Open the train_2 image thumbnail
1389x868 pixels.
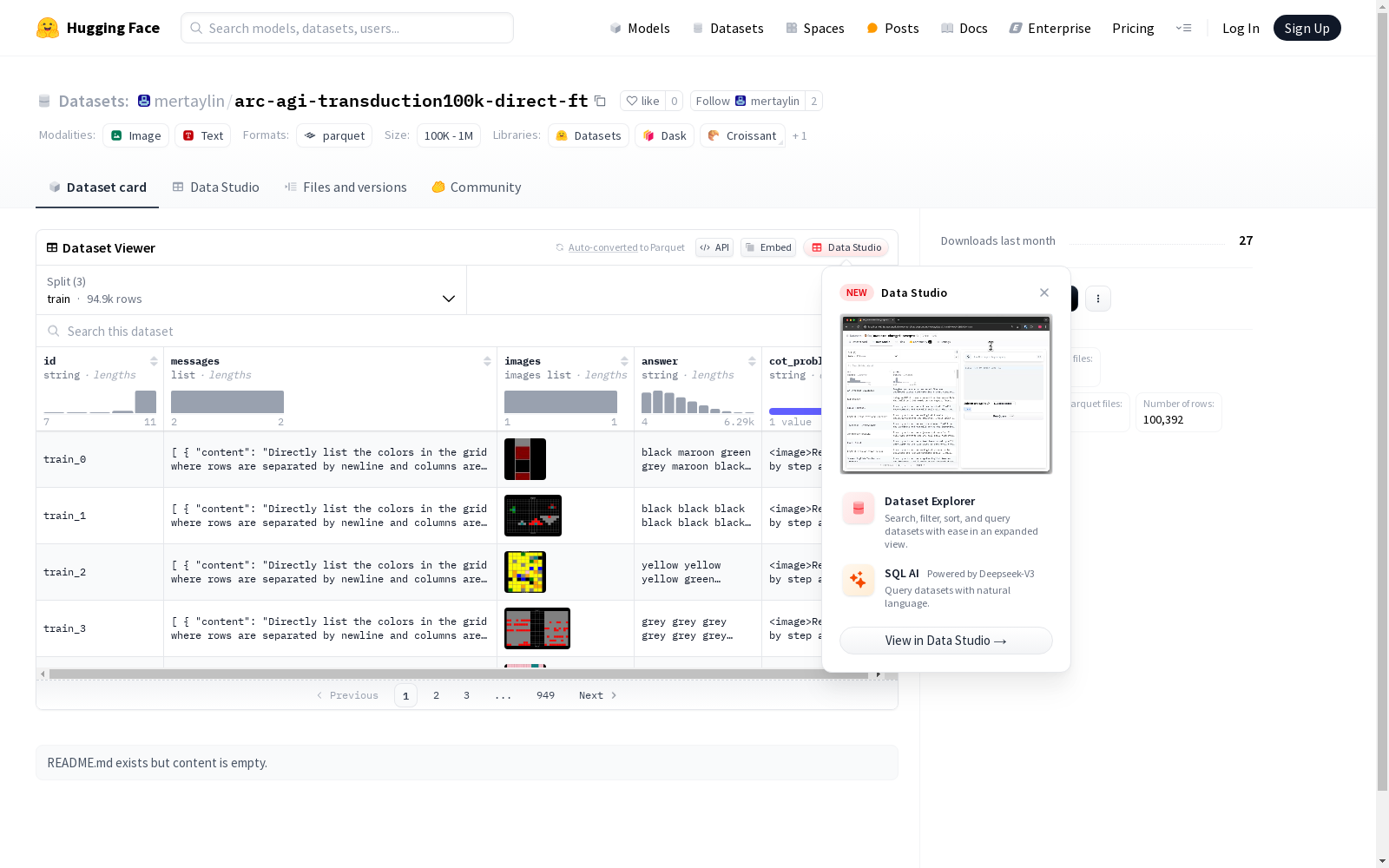[525, 572]
